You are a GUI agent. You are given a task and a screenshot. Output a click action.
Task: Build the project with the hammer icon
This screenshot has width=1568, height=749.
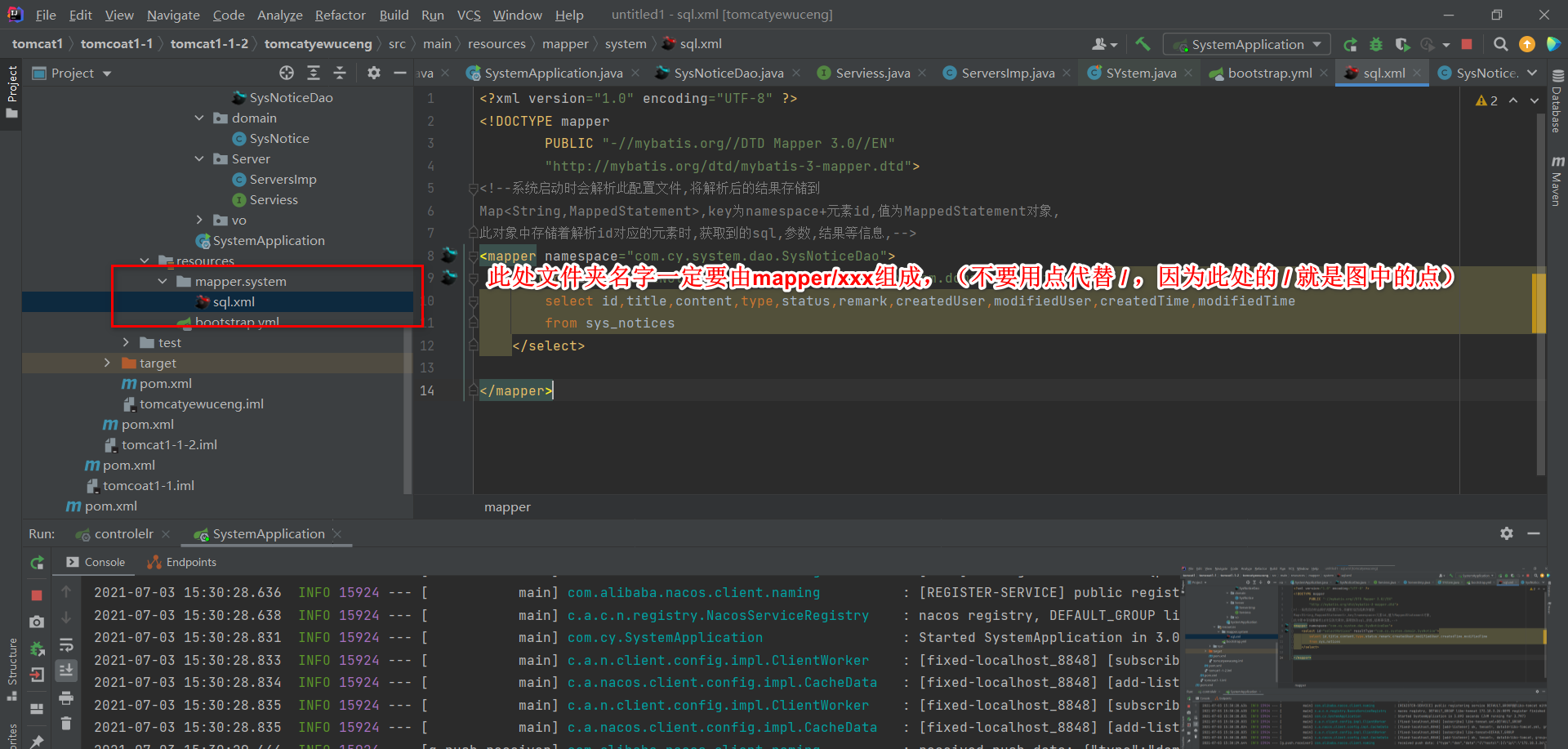1143,44
